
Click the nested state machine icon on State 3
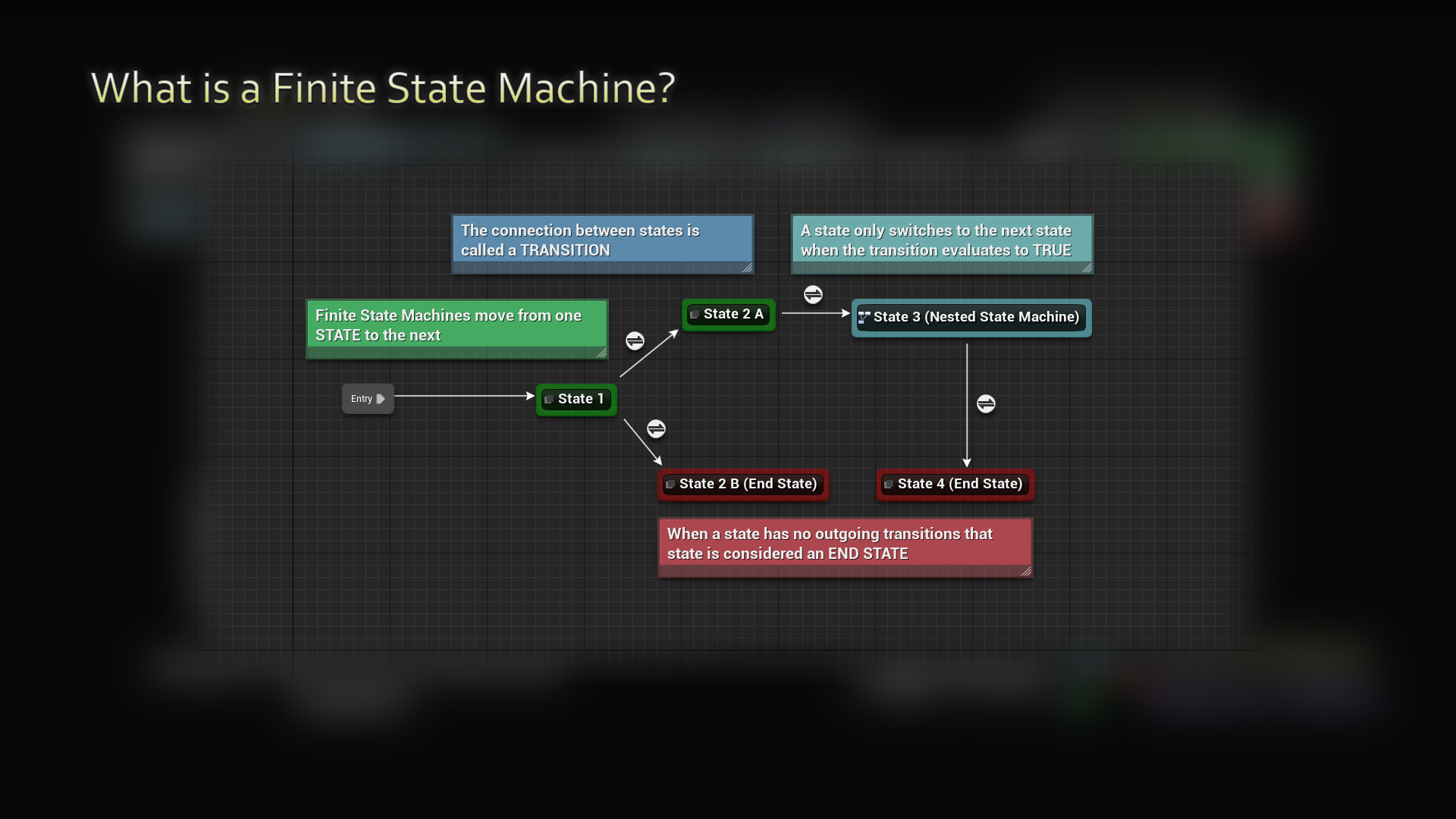point(864,318)
